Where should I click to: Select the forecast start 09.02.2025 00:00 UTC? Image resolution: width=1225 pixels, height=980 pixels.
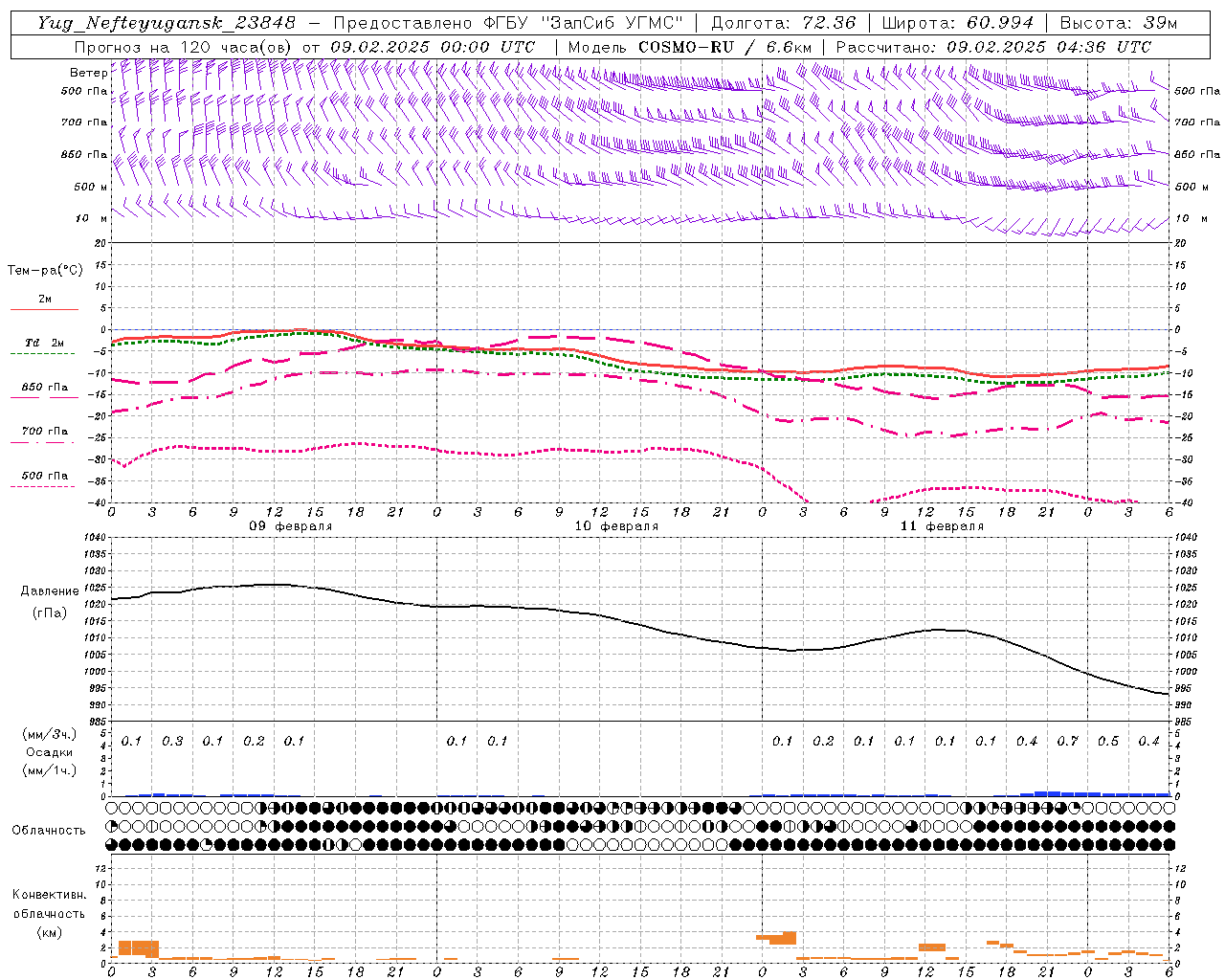coord(433,47)
